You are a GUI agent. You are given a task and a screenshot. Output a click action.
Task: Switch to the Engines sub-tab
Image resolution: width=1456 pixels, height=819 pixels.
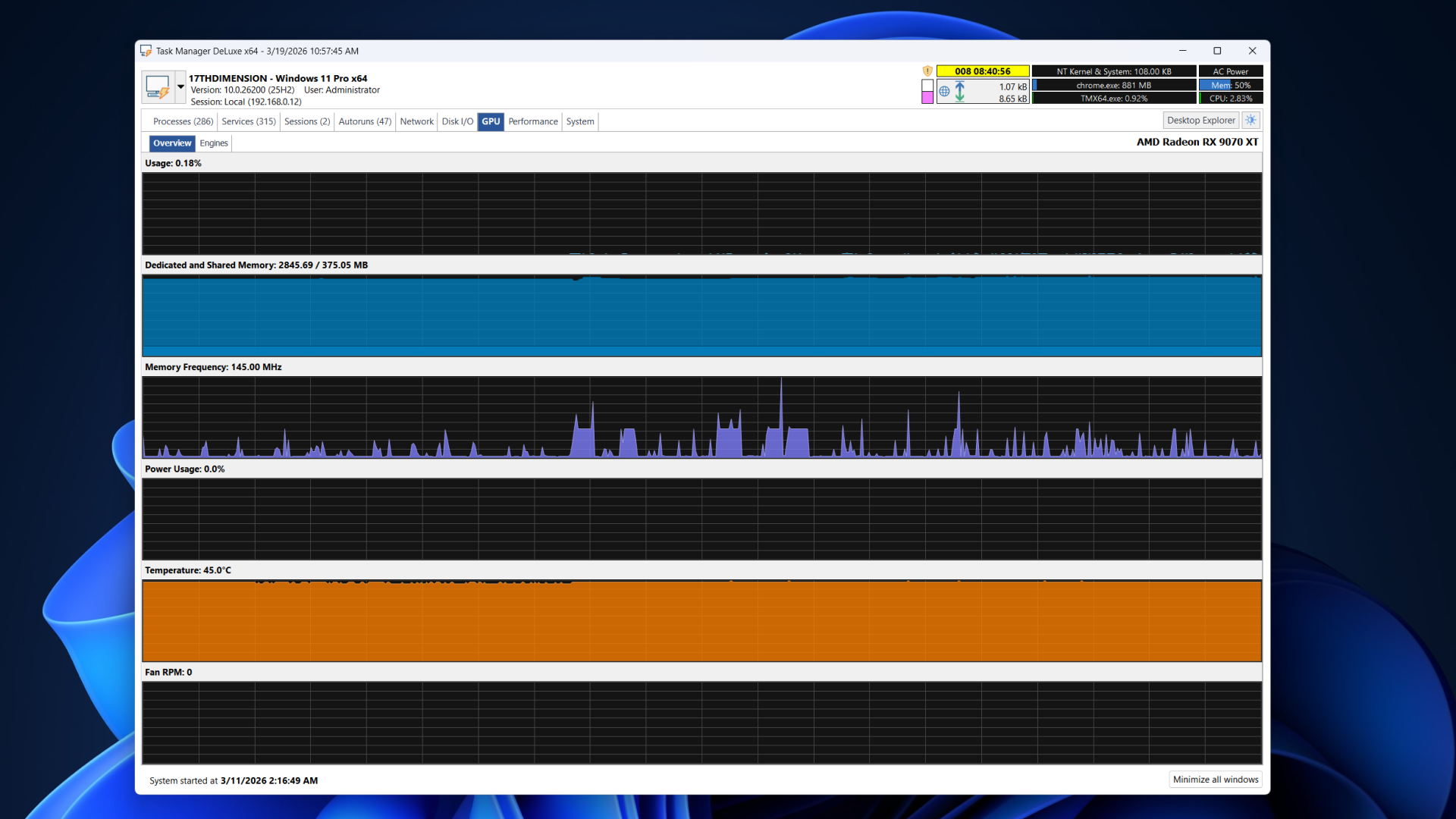pyautogui.click(x=214, y=143)
